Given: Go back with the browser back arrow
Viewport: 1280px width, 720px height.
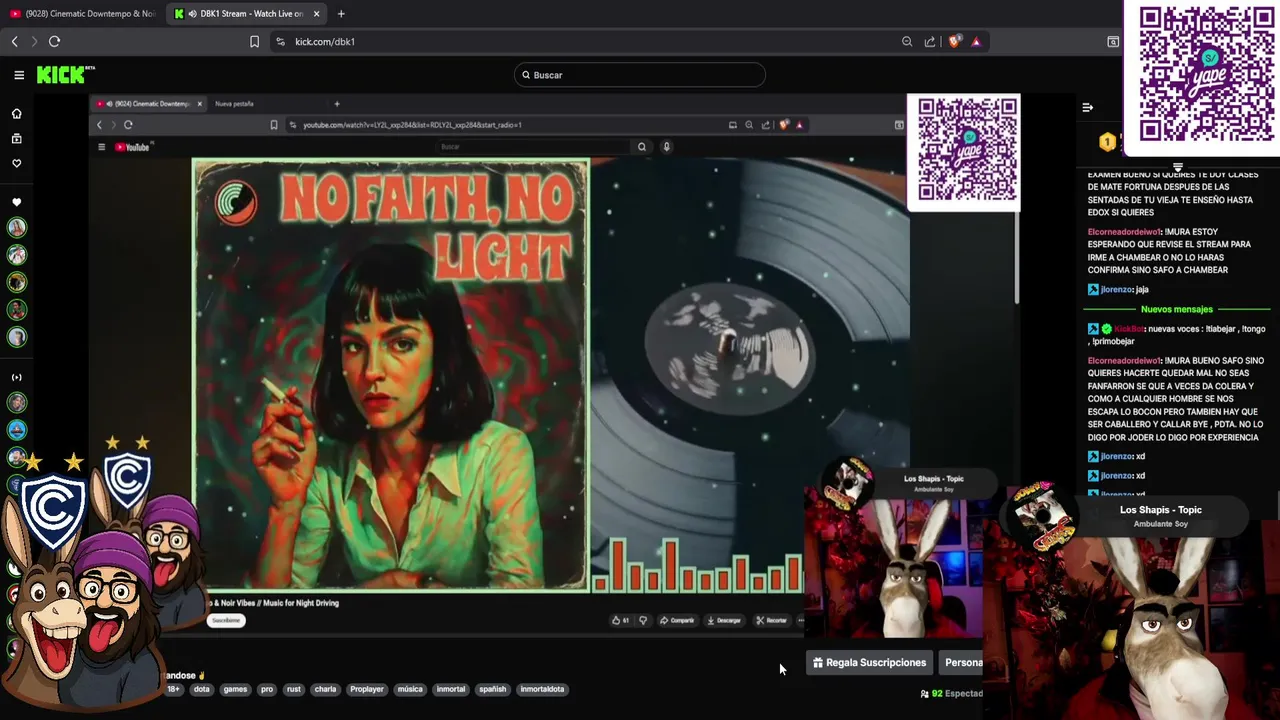Looking at the screenshot, I should click(x=14, y=41).
